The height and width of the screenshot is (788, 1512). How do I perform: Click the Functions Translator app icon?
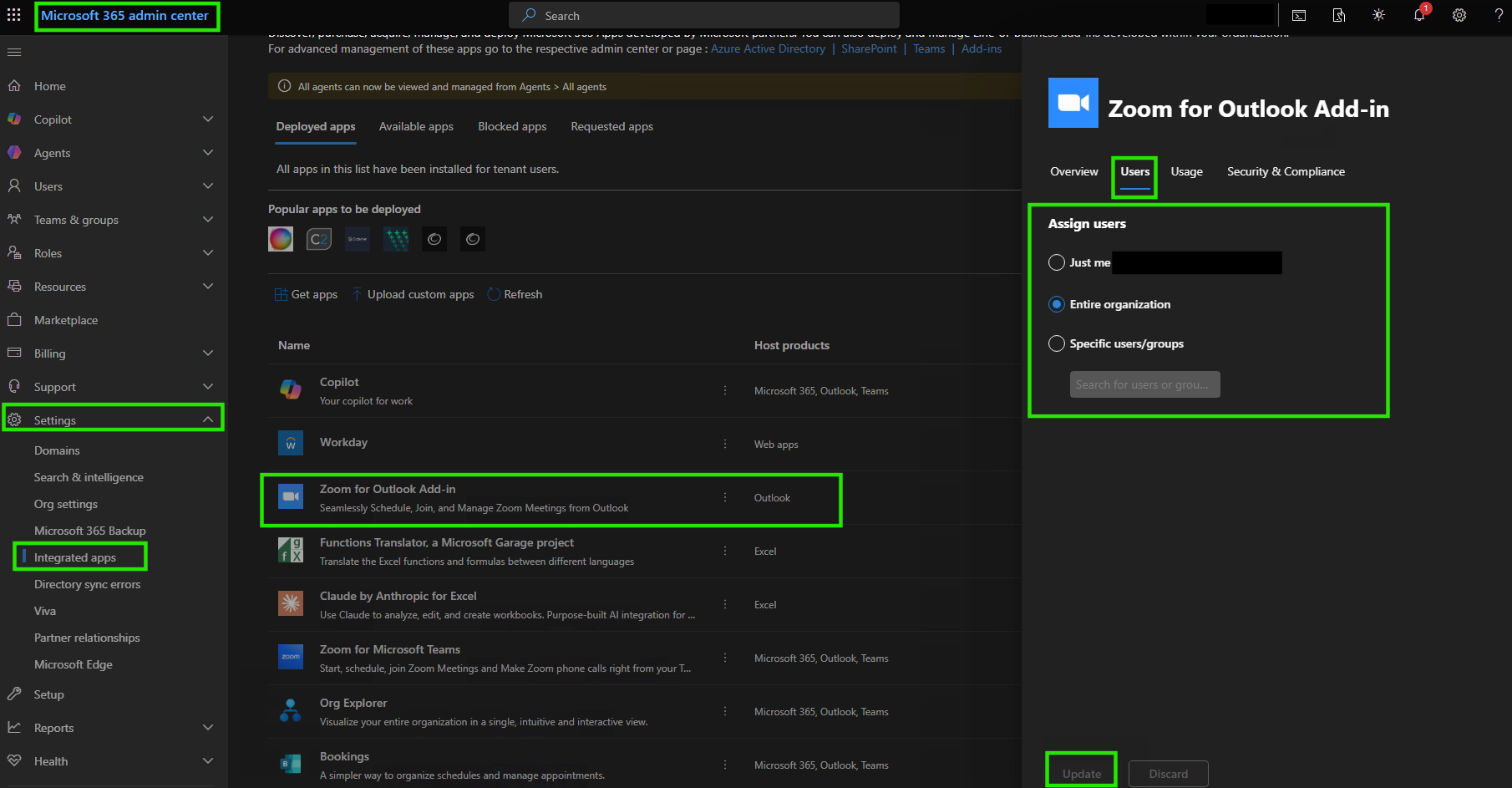(291, 550)
